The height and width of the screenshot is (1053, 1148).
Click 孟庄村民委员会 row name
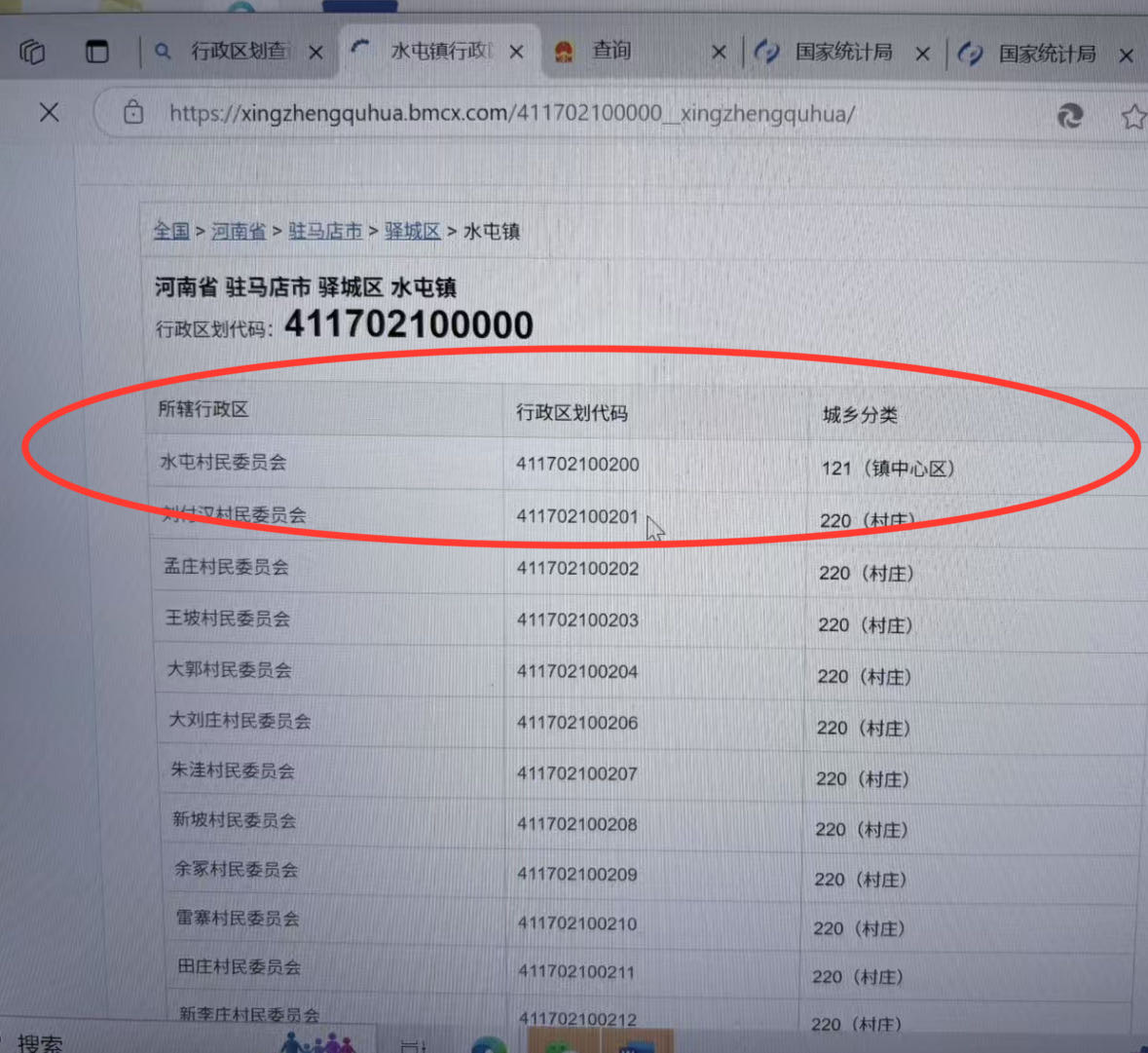(226, 567)
